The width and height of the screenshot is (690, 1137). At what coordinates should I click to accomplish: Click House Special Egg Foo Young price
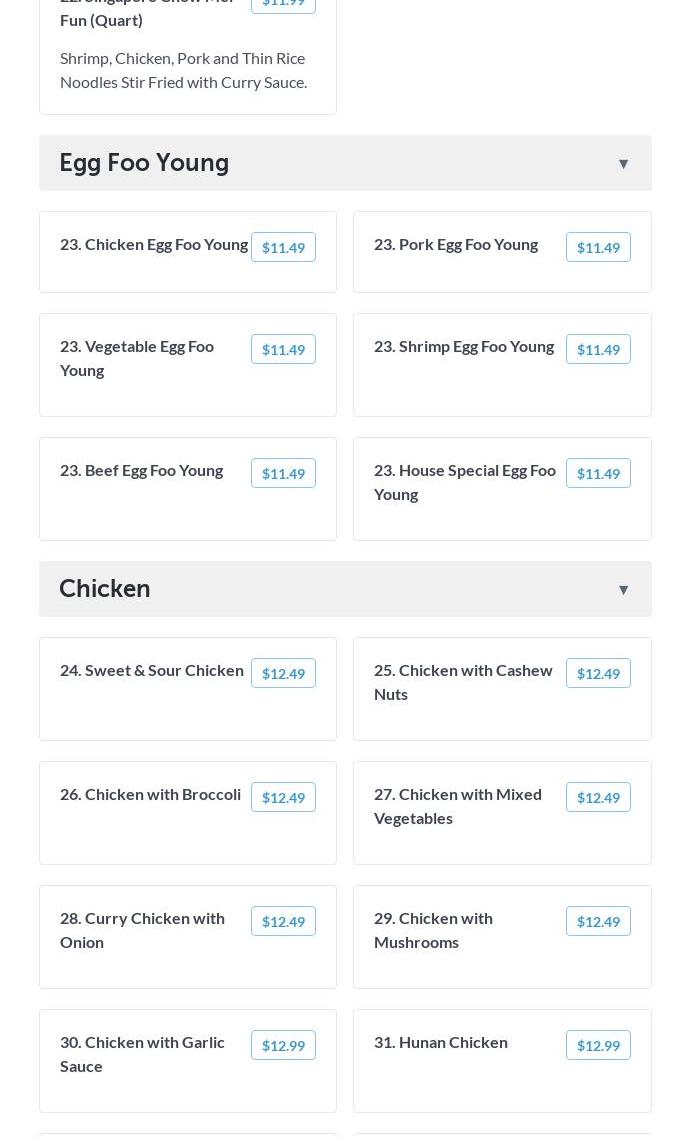(x=598, y=474)
